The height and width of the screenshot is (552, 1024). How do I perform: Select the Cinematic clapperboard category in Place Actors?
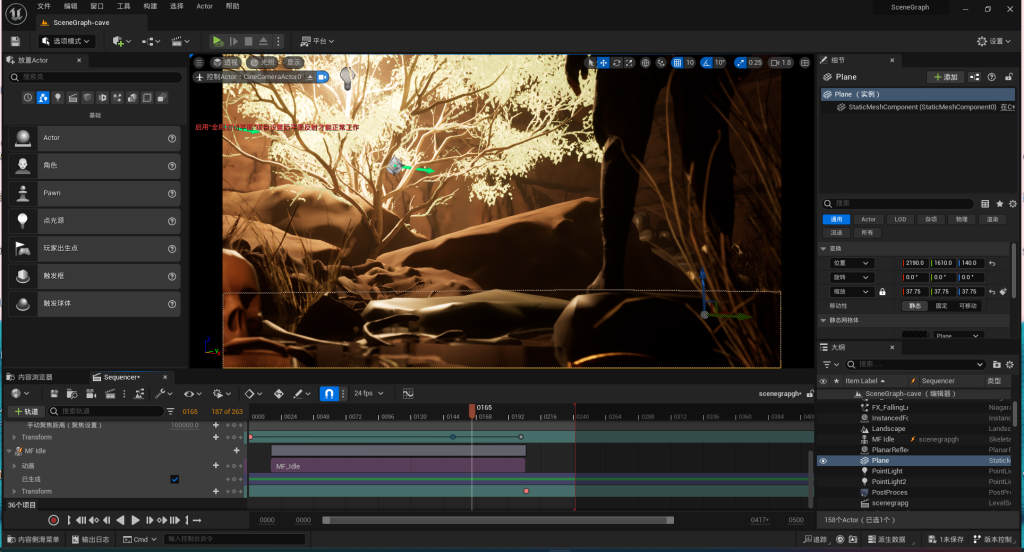(x=72, y=97)
